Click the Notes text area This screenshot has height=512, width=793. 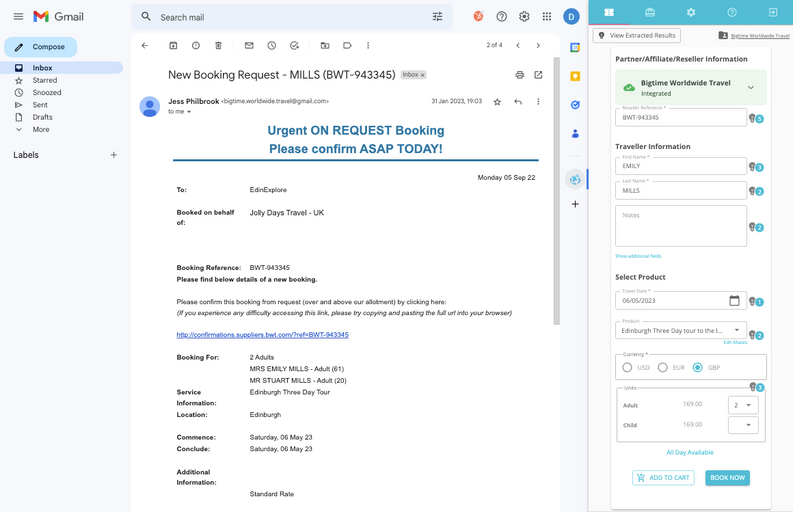click(681, 226)
